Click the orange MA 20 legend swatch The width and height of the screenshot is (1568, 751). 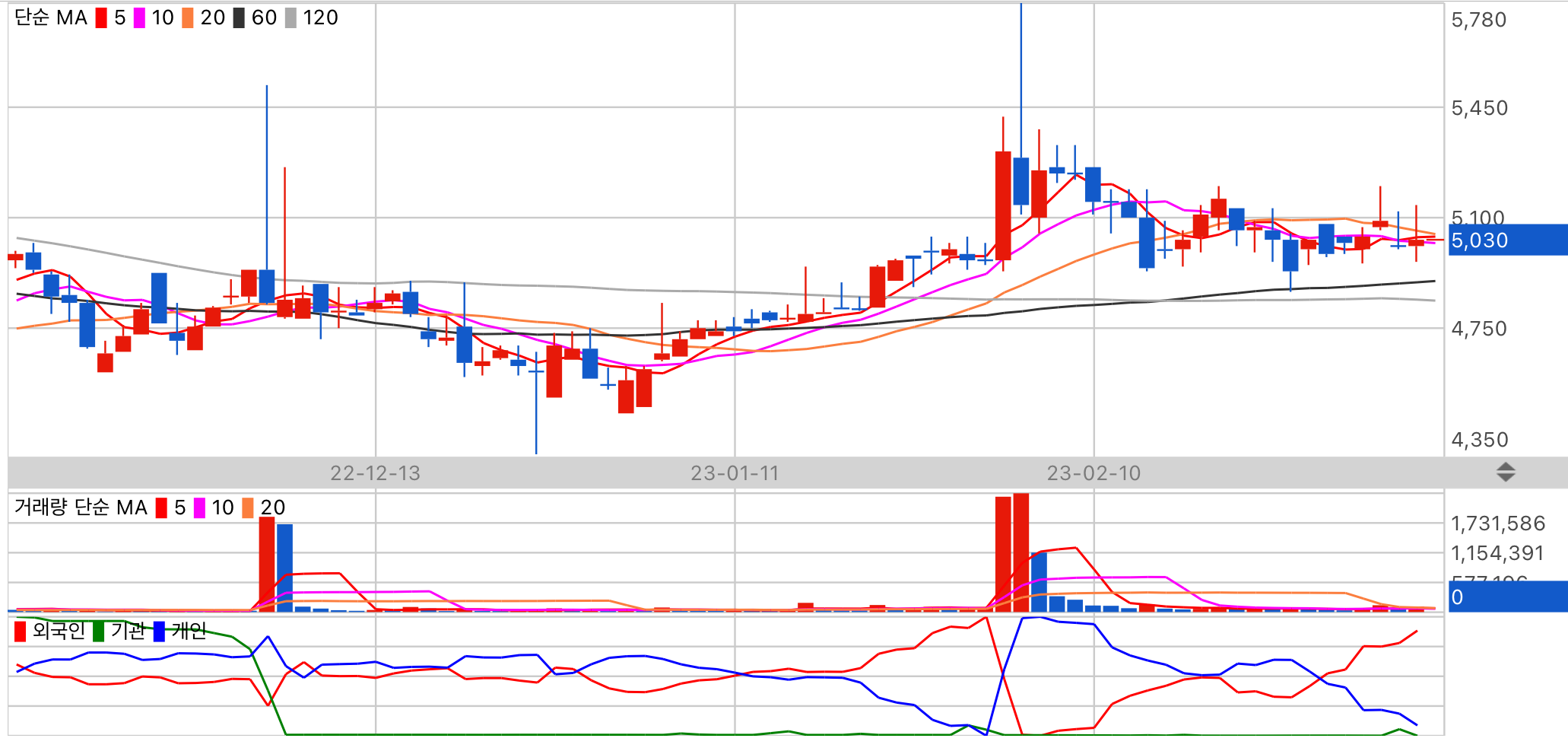tap(188, 18)
